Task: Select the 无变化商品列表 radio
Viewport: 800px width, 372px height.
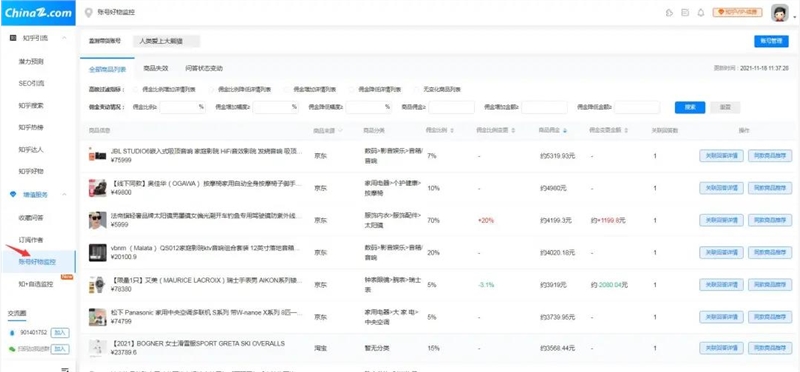Action: point(416,89)
